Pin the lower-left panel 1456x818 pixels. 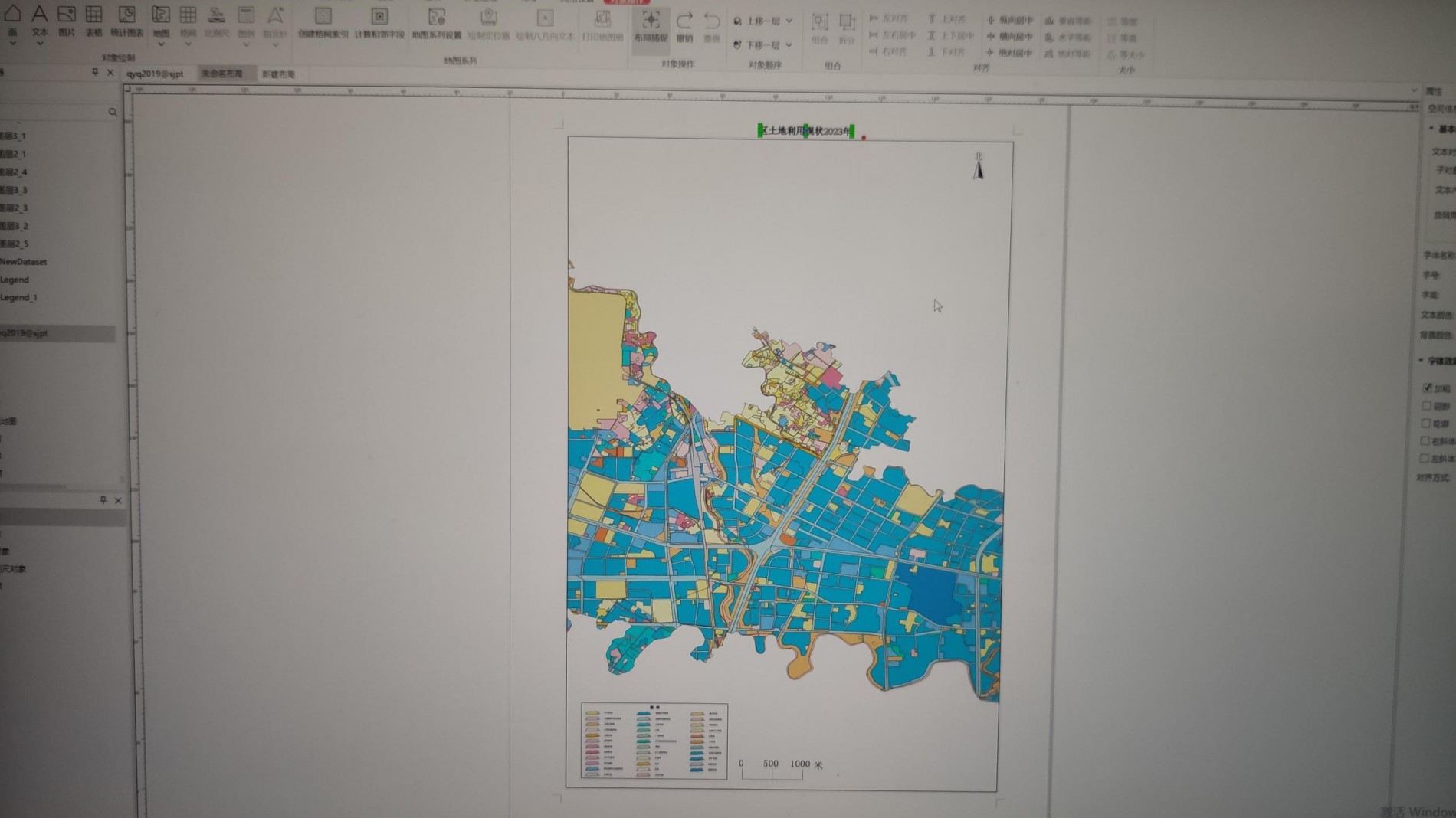[x=103, y=500]
